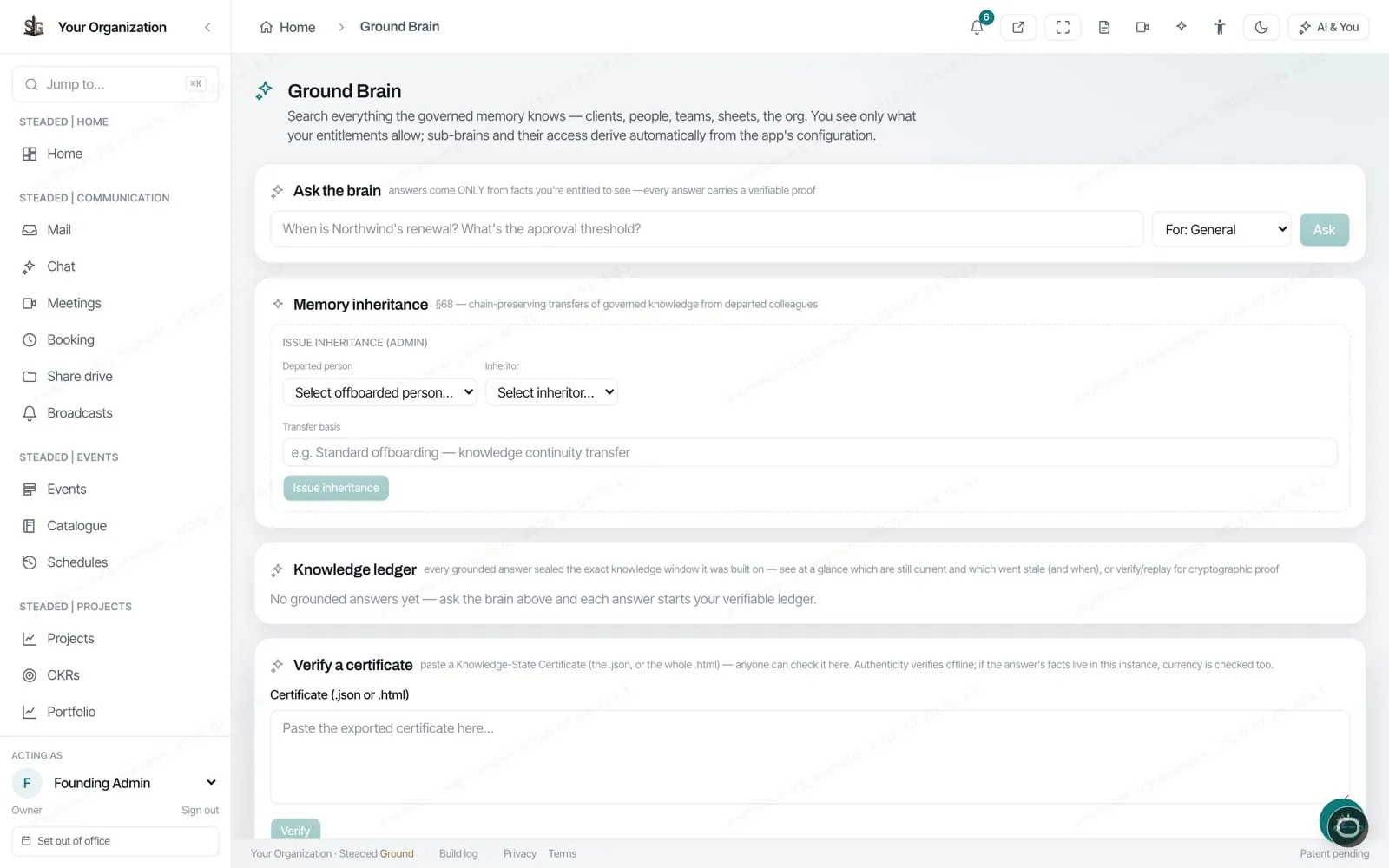Click the Verify button
The width and height of the screenshot is (1389, 868).
tap(295, 830)
